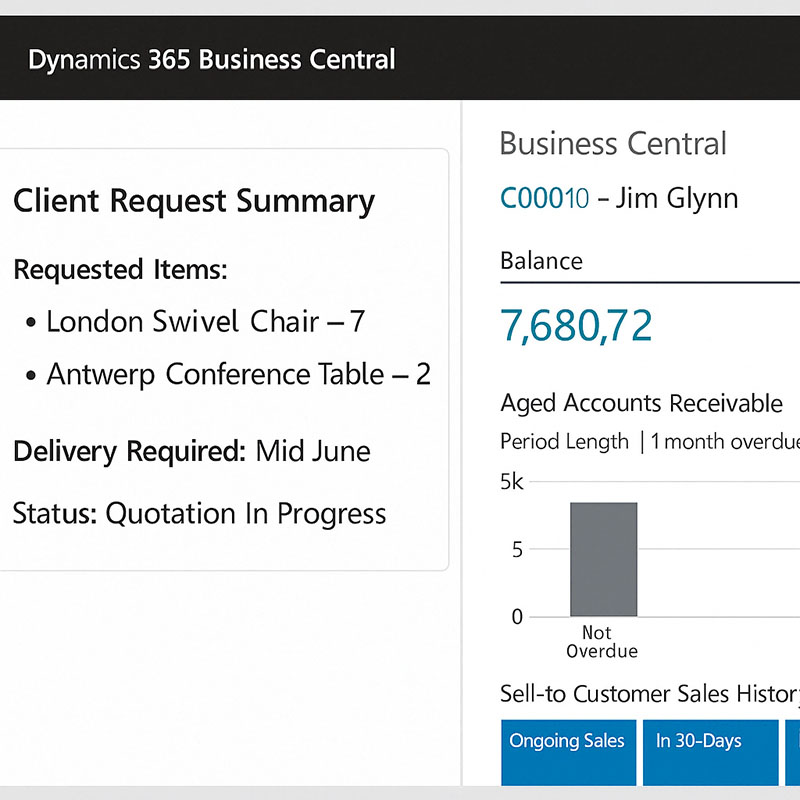Click the 5k chart axis label
The height and width of the screenshot is (800, 800).
[512, 482]
